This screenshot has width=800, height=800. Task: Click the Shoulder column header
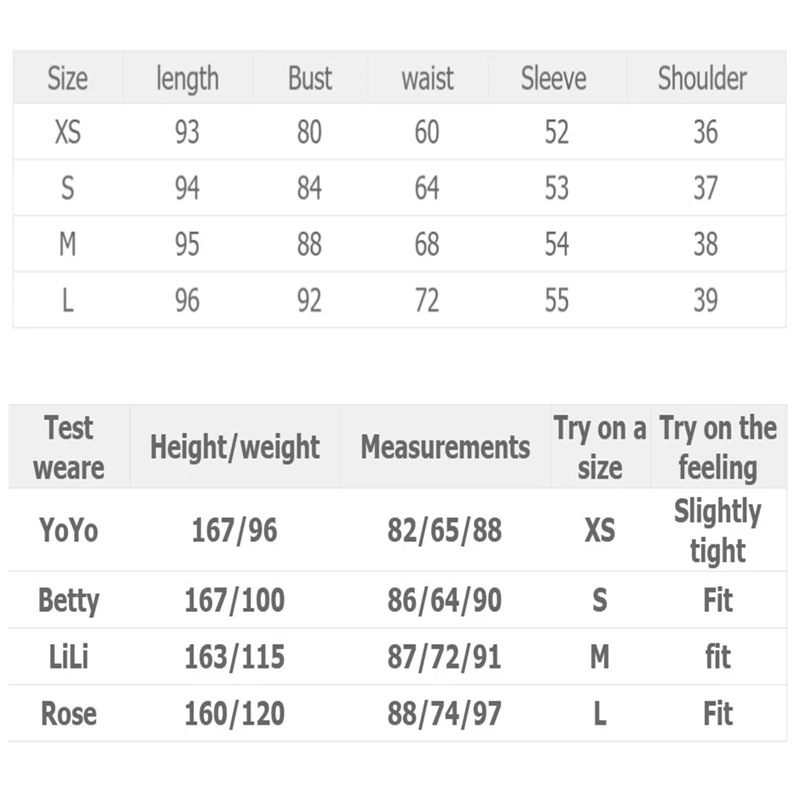point(702,78)
